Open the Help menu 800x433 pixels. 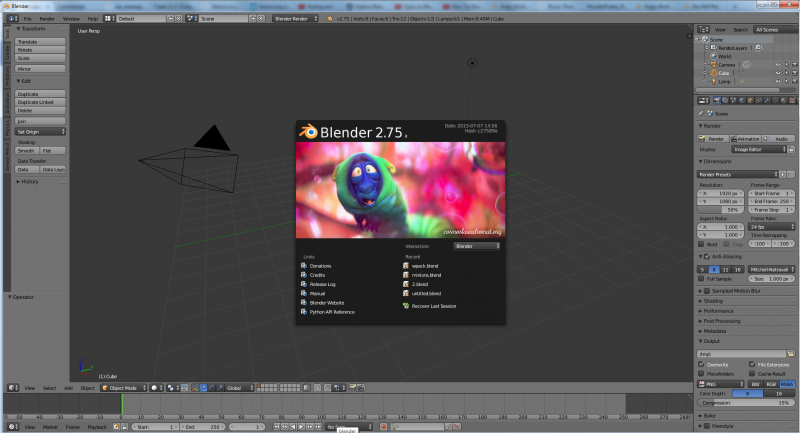92,18
